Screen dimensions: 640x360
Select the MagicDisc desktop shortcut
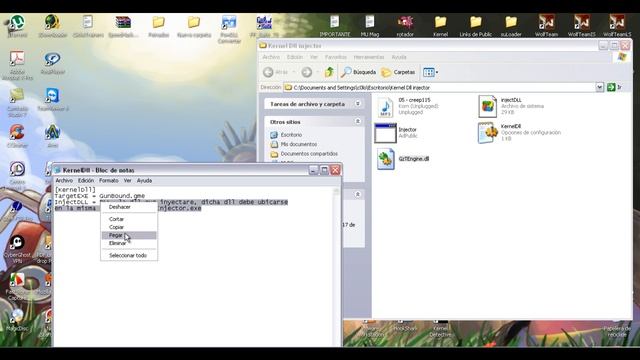(17, 320)
